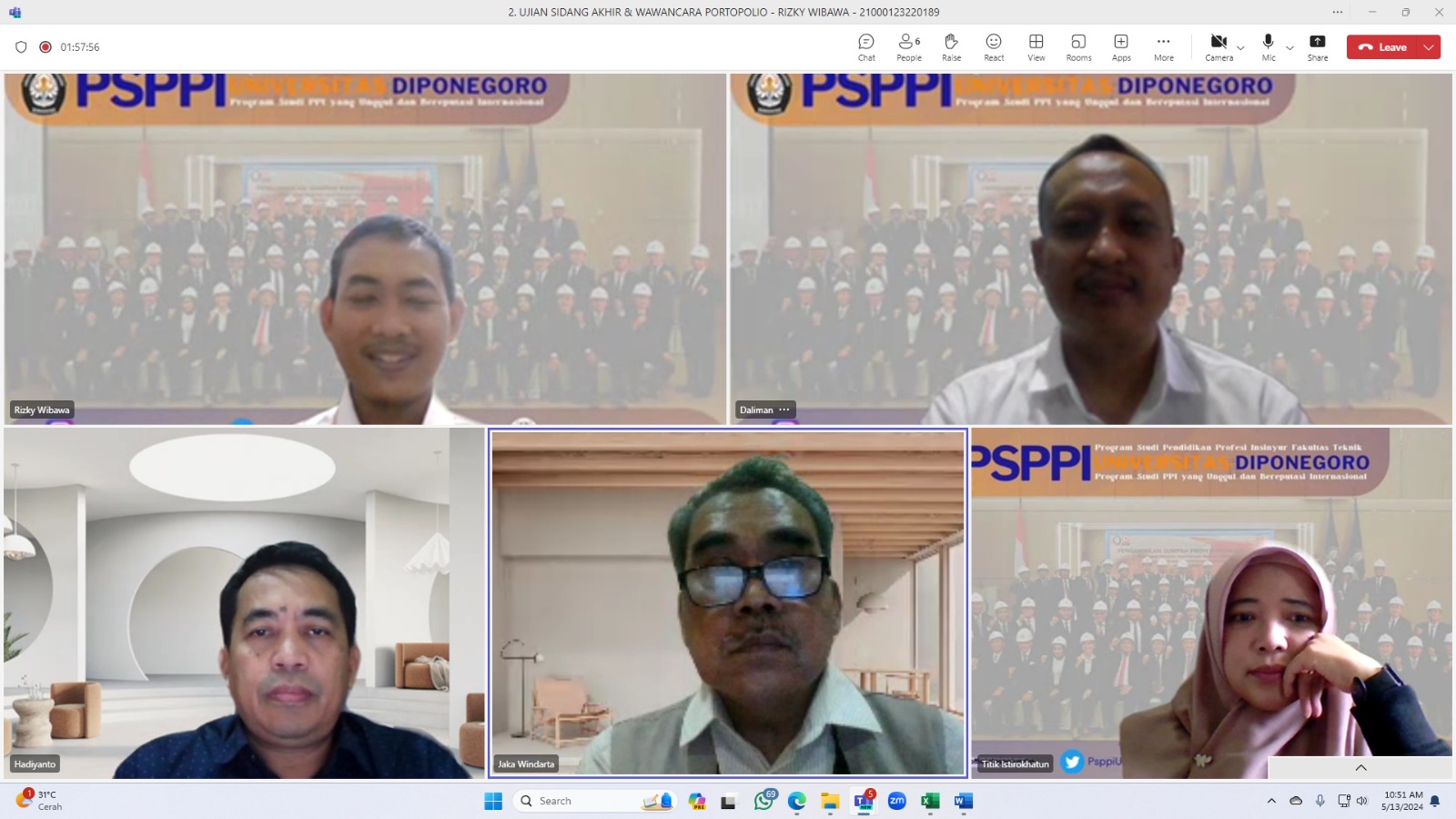1456x819 pixels.
Task: Raise your hand in meeting
Action: 951,47
